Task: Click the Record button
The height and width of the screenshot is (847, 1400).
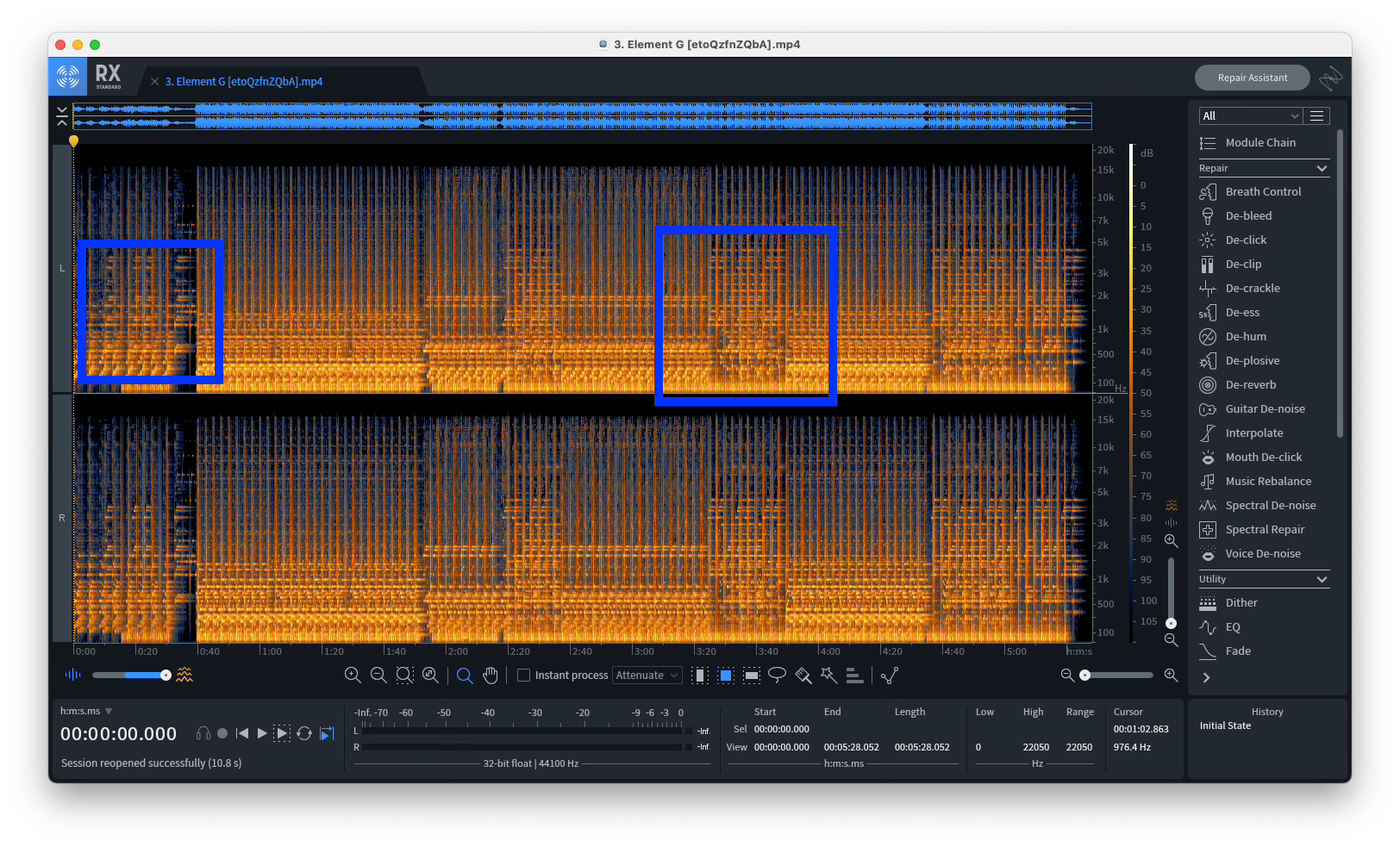Action: click(222, 733)
